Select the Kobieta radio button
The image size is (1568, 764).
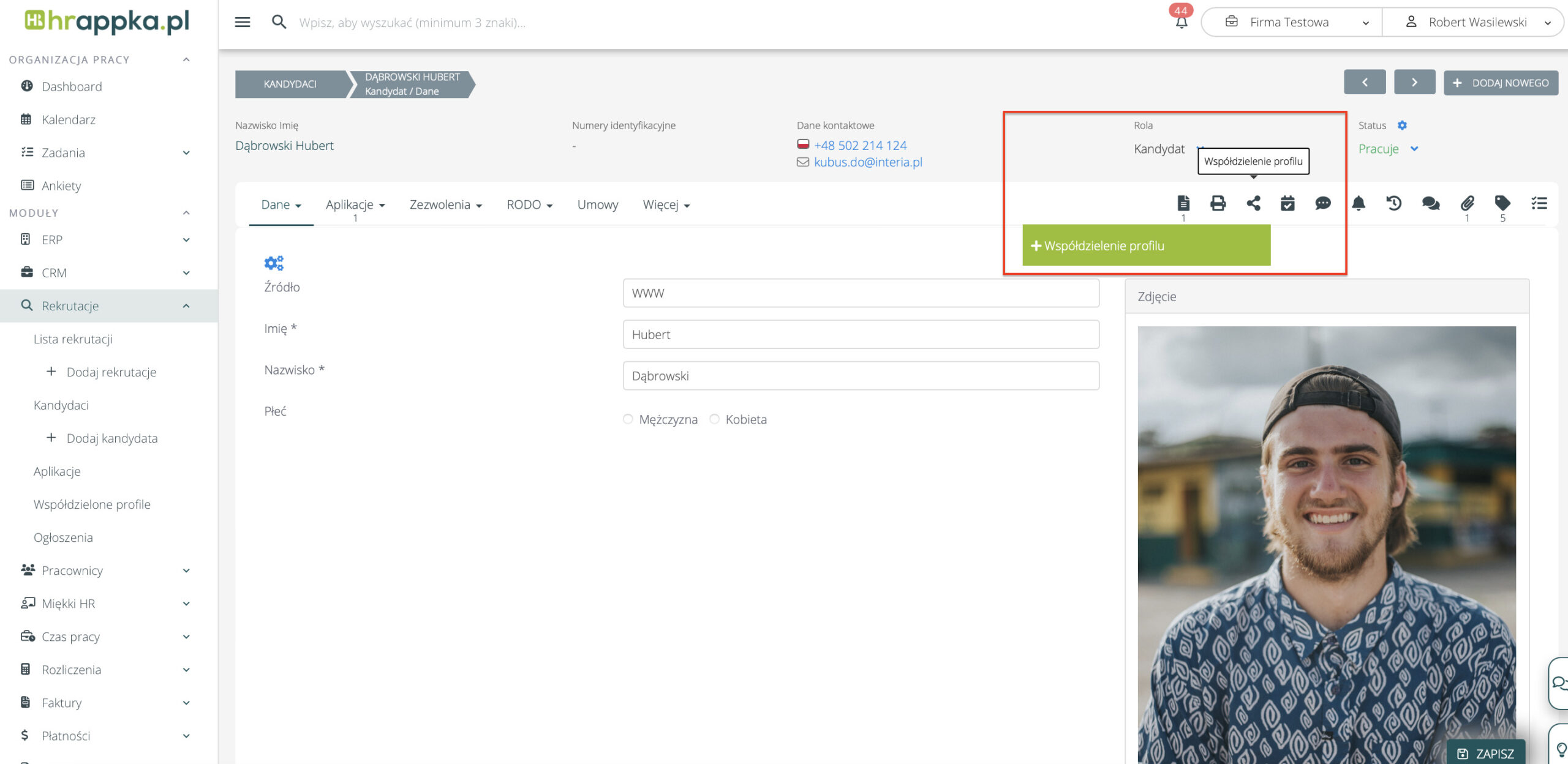tap(714, 419)
